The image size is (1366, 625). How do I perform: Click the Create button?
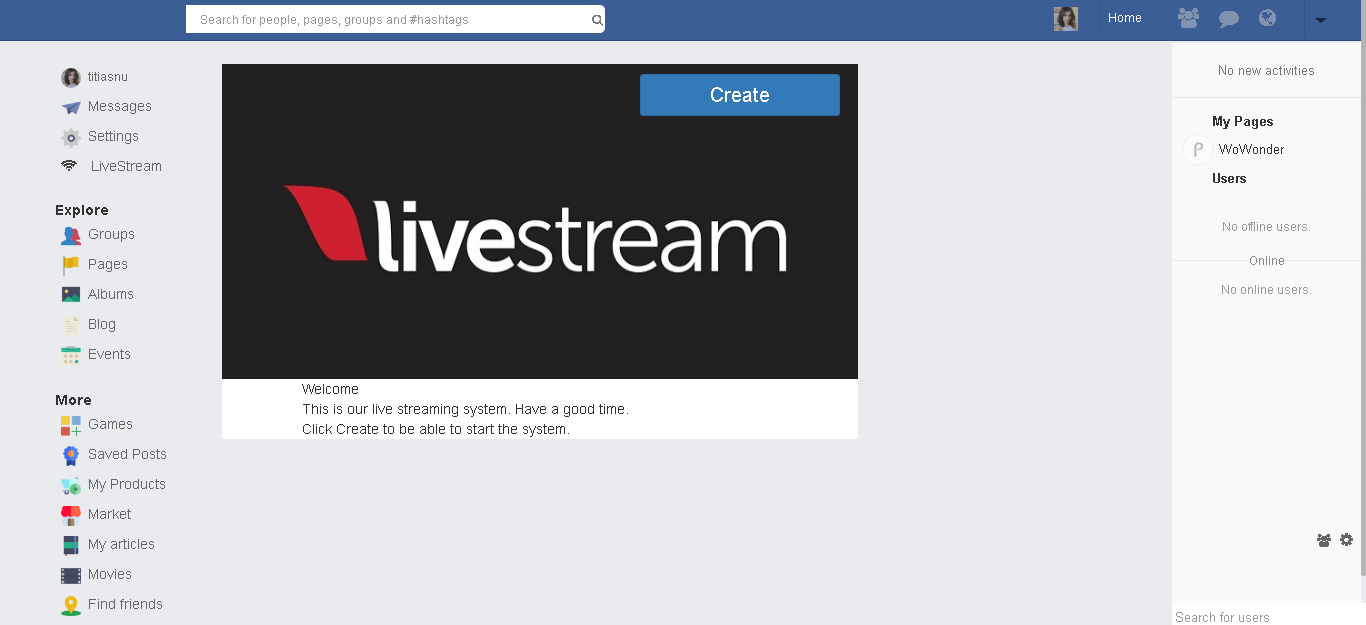(x=740, y=95)
